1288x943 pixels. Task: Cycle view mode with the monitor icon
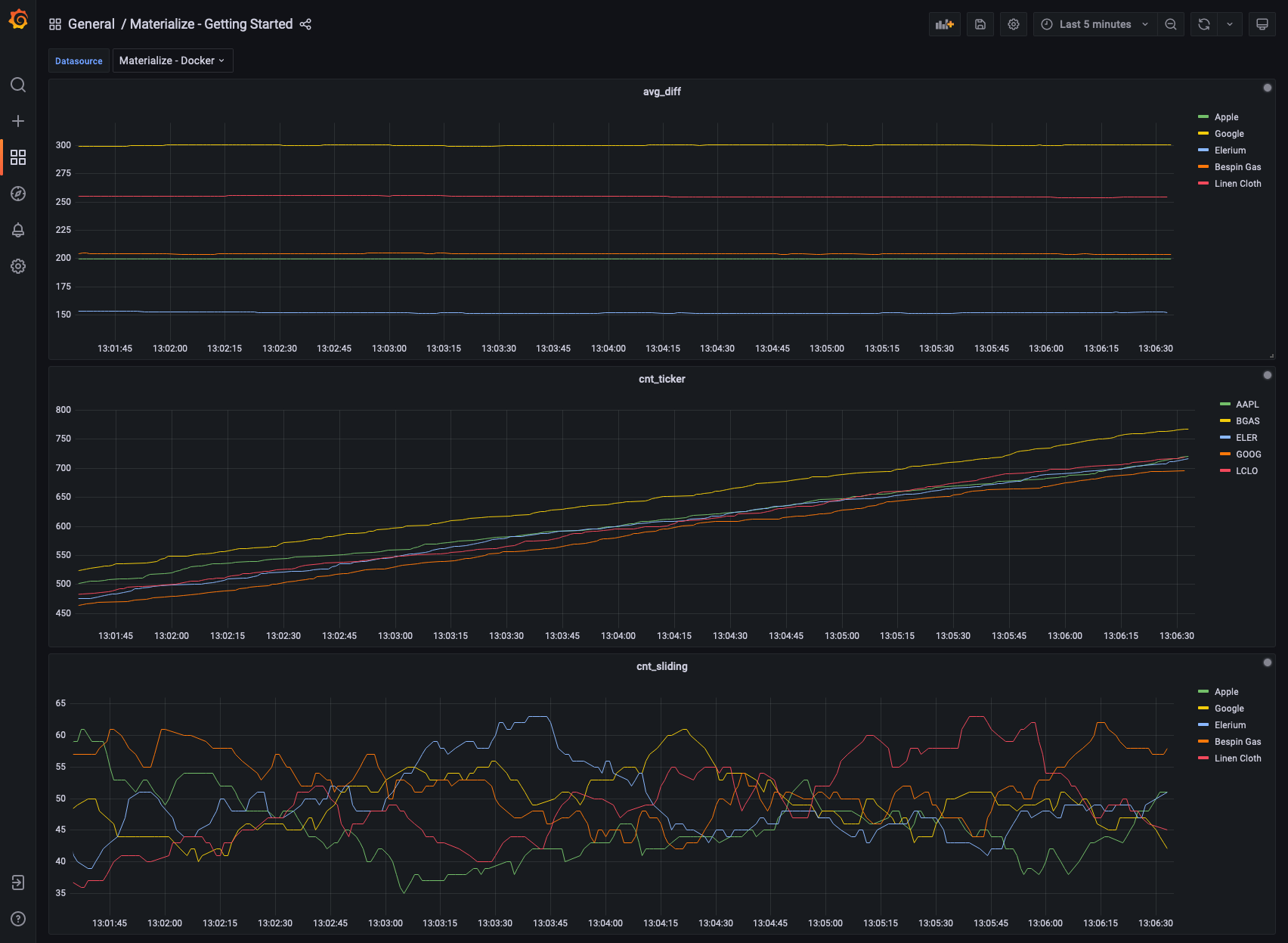[x=1262, y=24]
